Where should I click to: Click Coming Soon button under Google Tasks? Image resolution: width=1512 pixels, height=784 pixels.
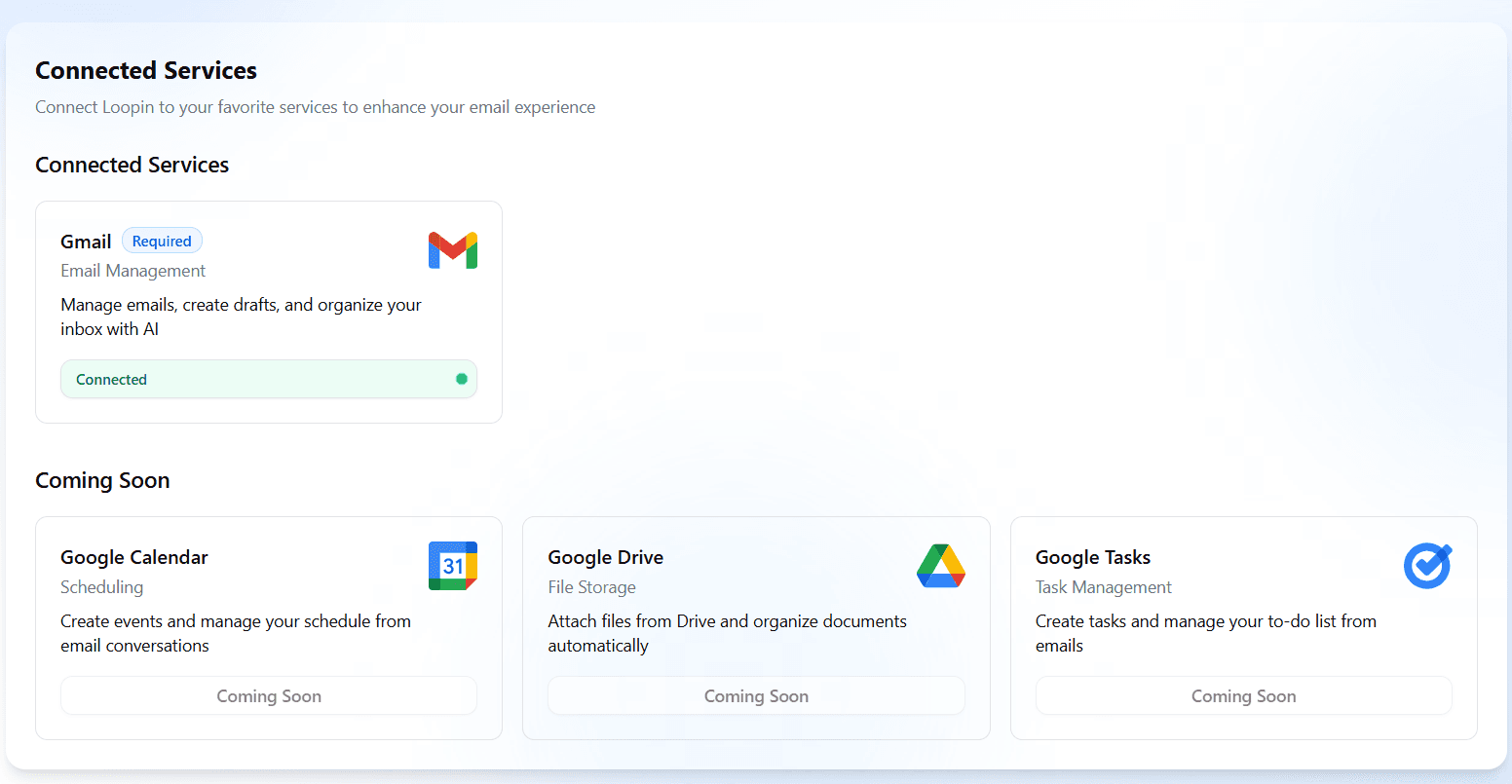click(x=1243, y=695)
